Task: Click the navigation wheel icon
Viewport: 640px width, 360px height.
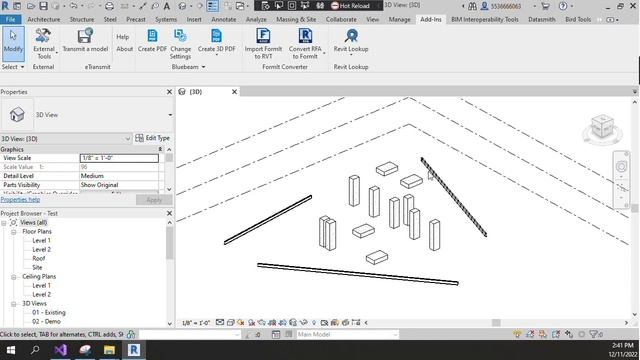Action: point(621,166)
